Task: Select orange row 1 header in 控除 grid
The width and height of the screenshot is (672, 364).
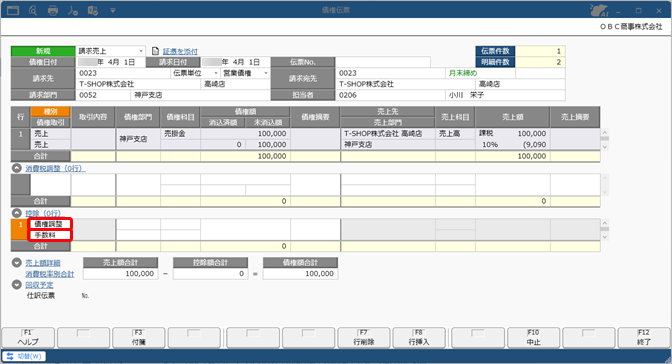Action: pos(19,230)
